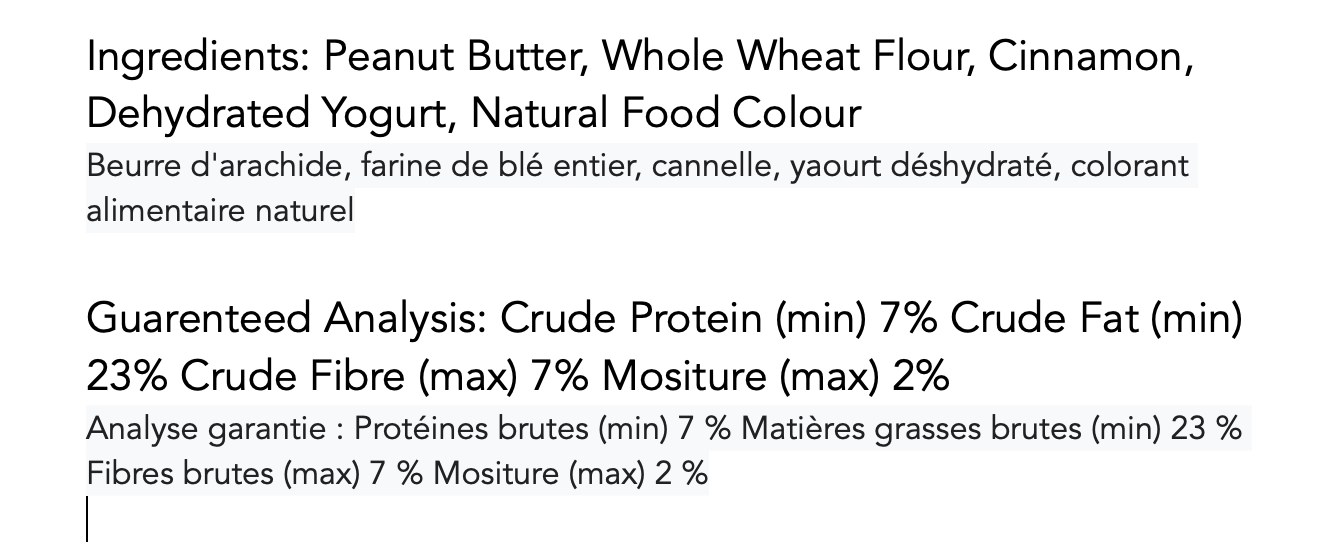Click the French text "Beurre d'arachide"
1322x546 pixels.
click(214, 166)
